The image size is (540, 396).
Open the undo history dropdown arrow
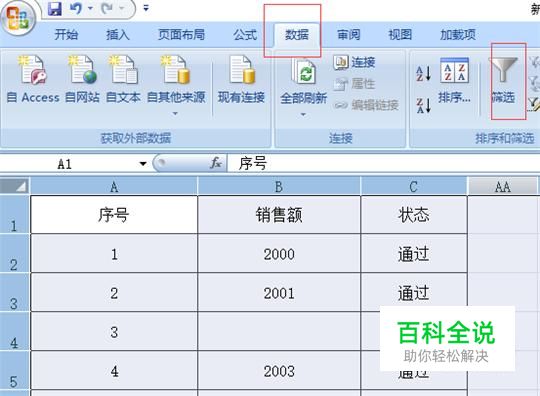pos(90,8)
